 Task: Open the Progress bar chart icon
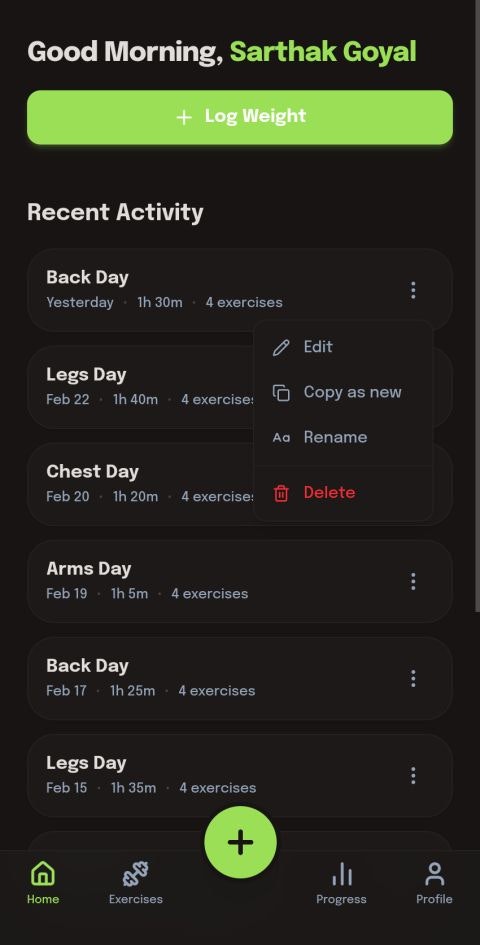tap(341, 874)
